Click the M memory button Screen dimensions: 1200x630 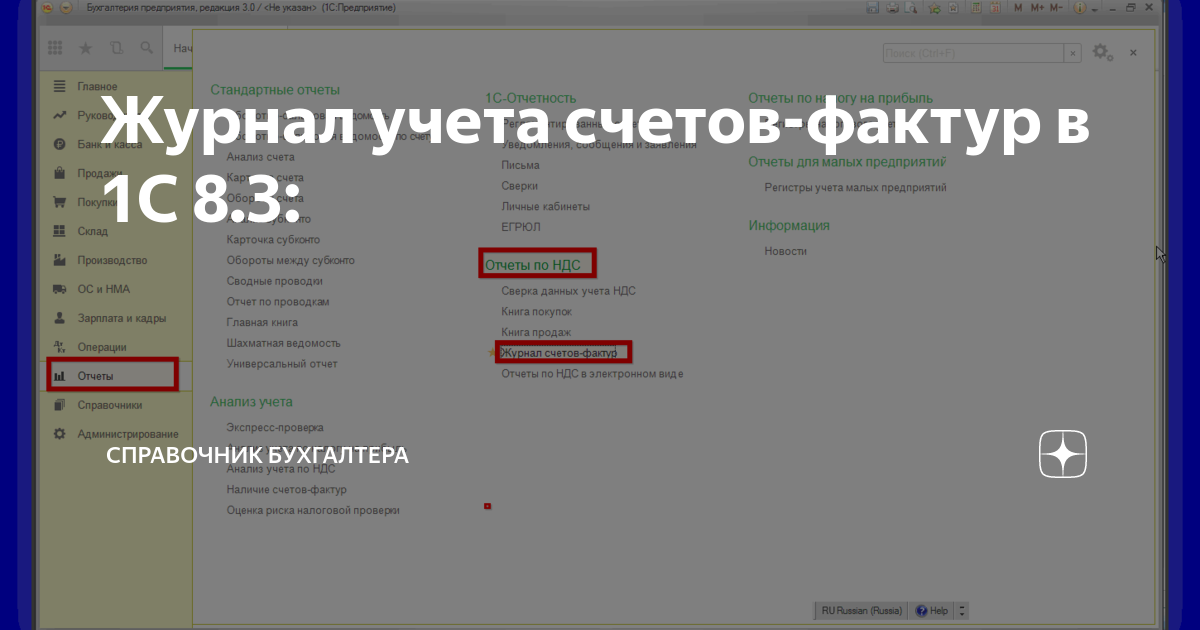click(1018, 7)
